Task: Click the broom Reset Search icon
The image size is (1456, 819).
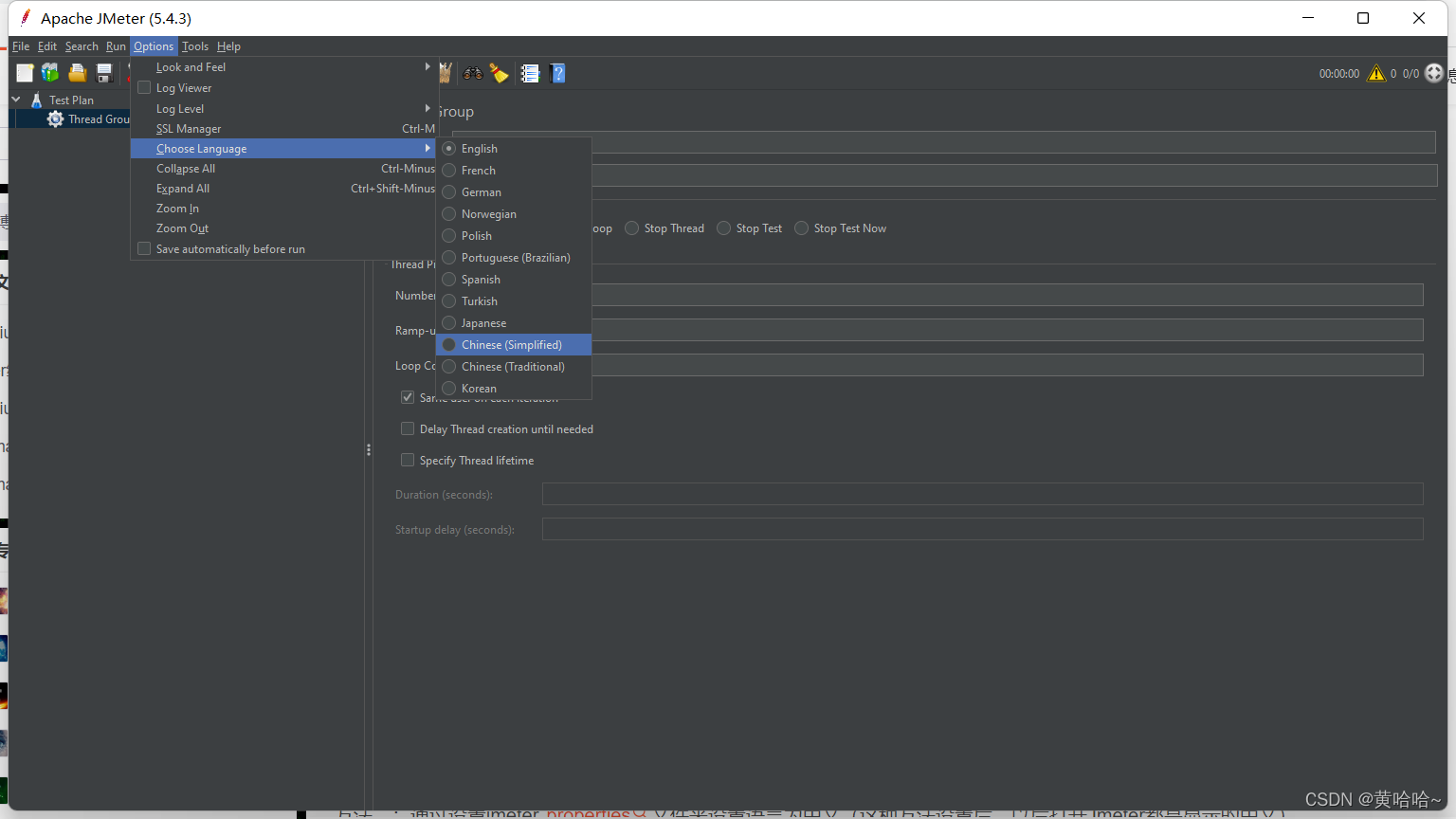Action: [x=500, y=73]
